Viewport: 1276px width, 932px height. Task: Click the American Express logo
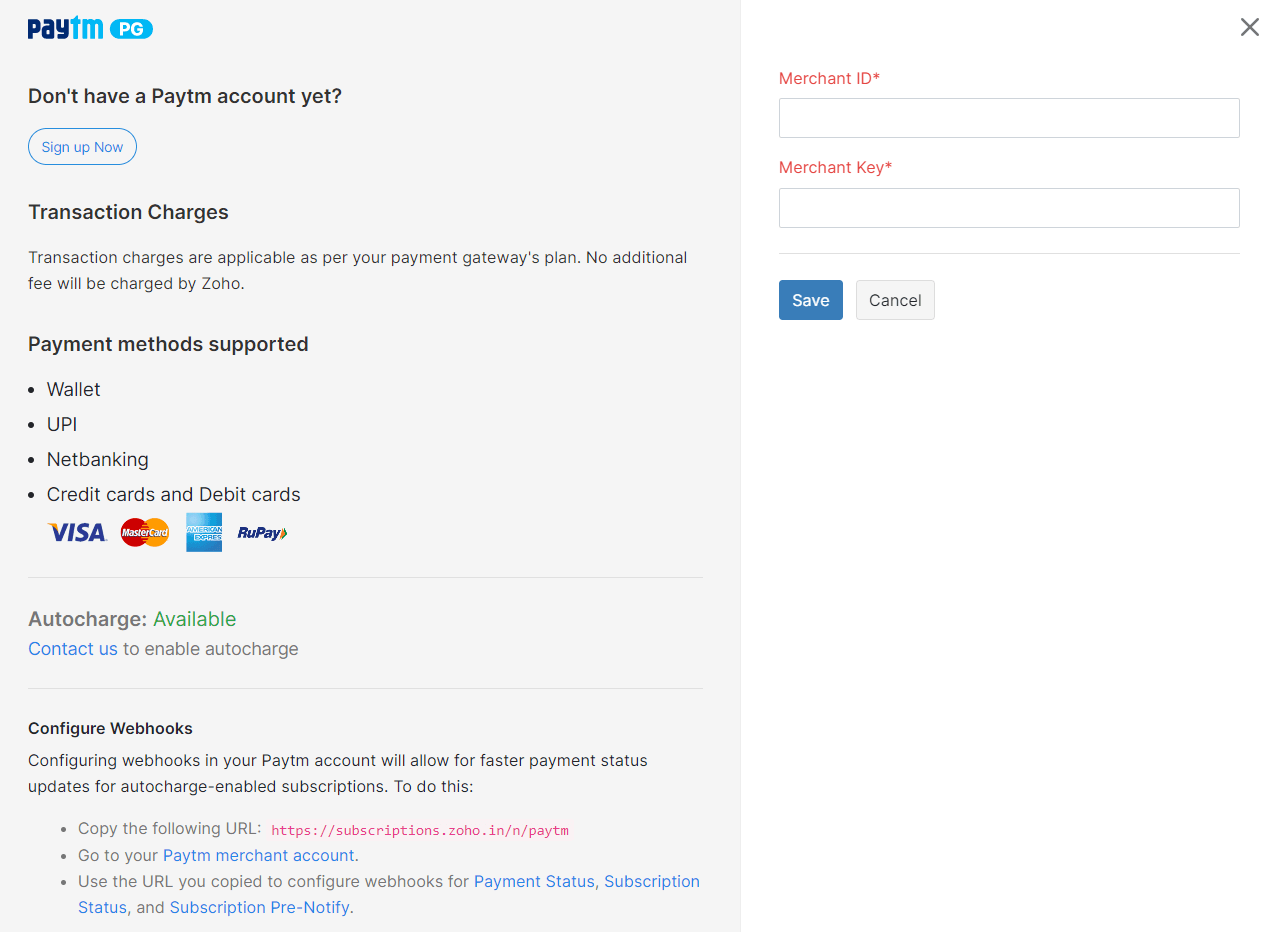coord(204,533)
